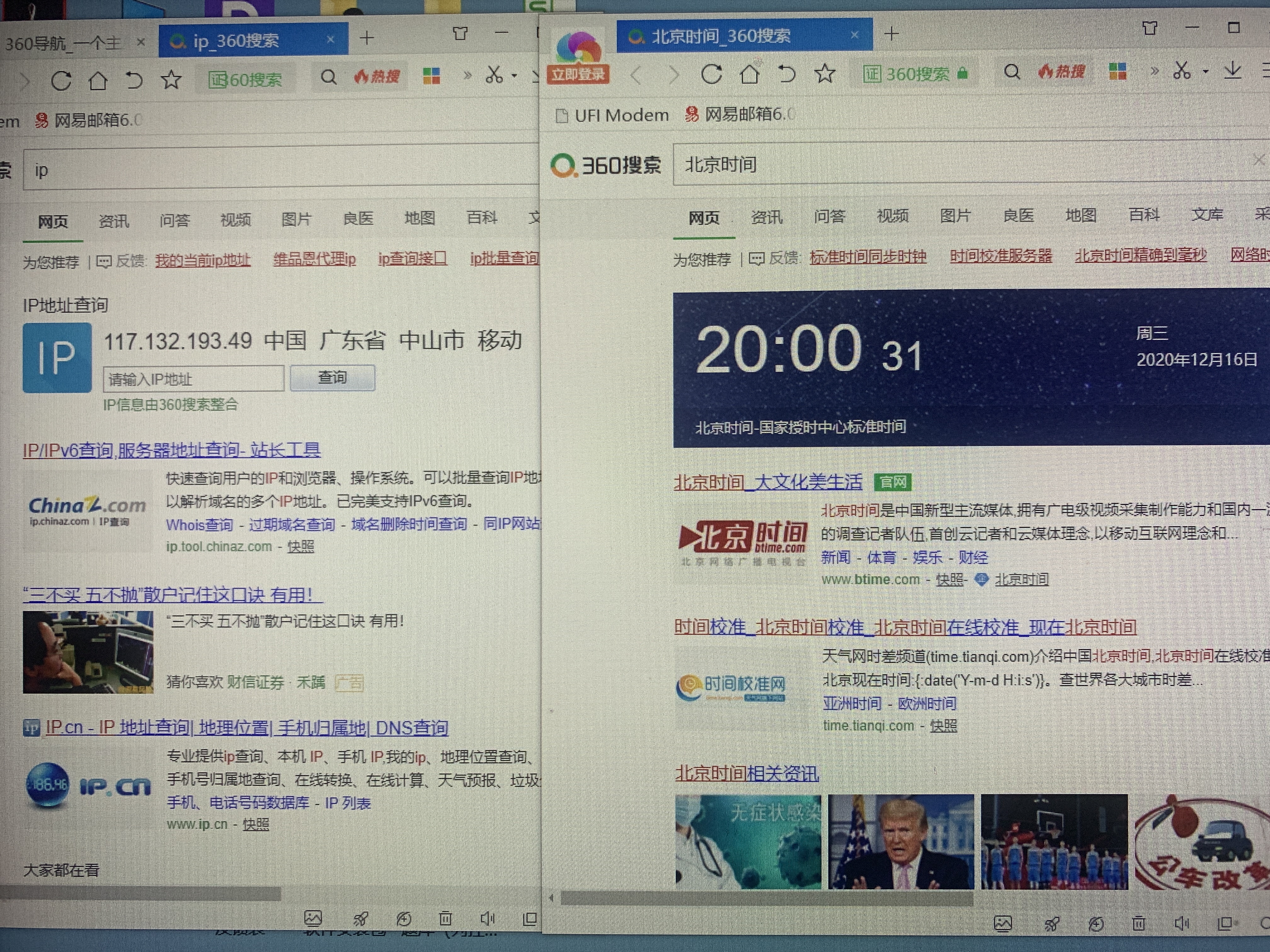Image resolution: width=1270 pixels, height=952 pixels.
Task: Open new tab plus button in left browser
Action: pyautogui.click(x=366, y=38)
